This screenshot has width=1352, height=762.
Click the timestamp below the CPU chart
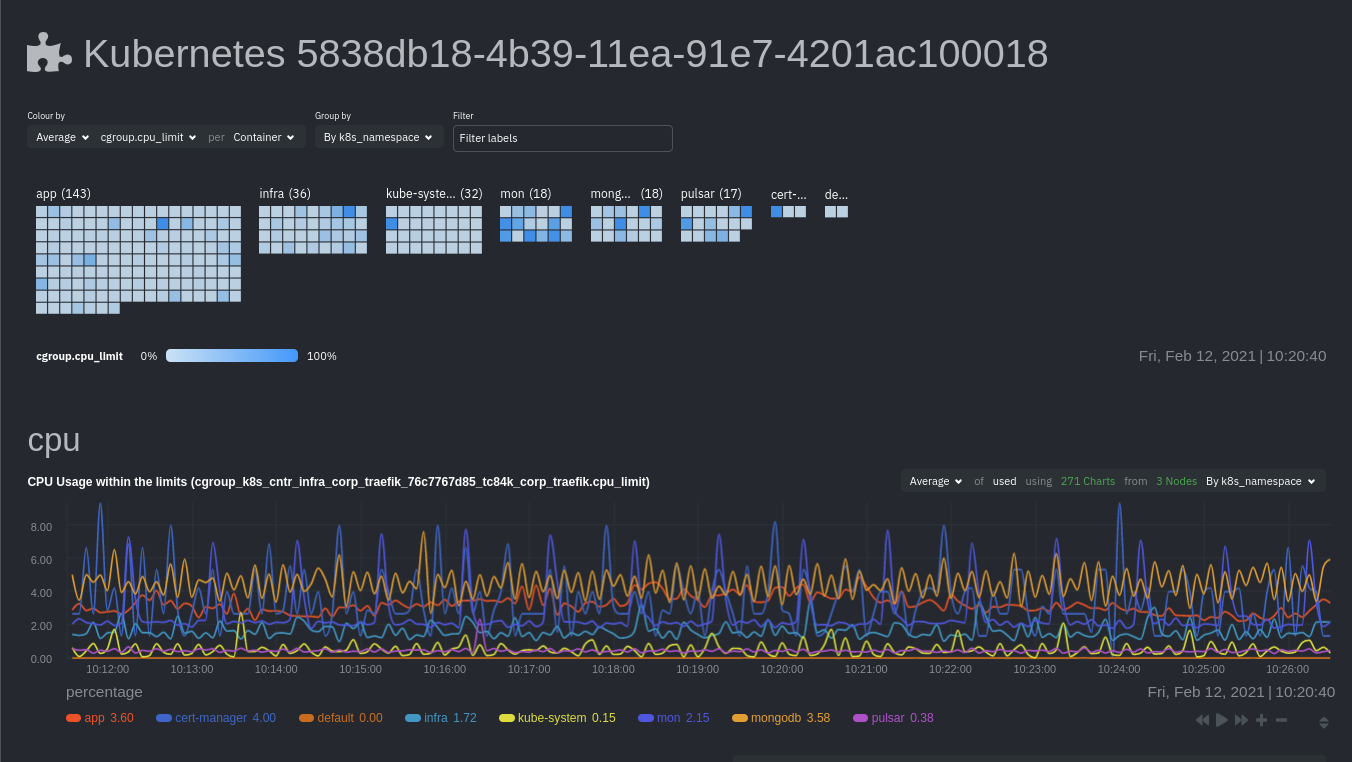pyautogui.click(x=1241, y=692)
